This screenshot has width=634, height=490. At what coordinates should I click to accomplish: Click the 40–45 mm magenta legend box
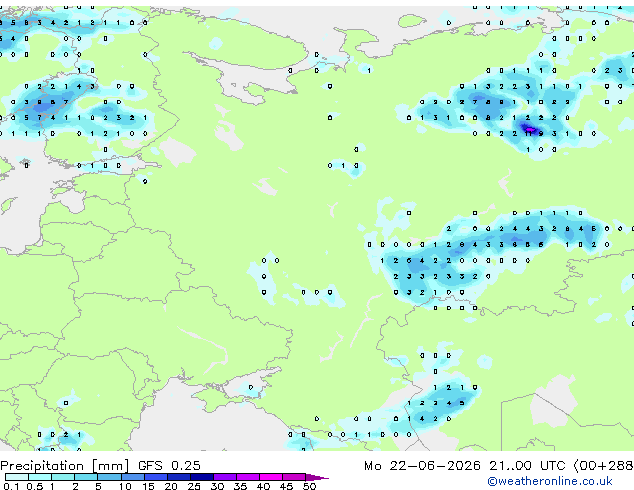[271, 477]
